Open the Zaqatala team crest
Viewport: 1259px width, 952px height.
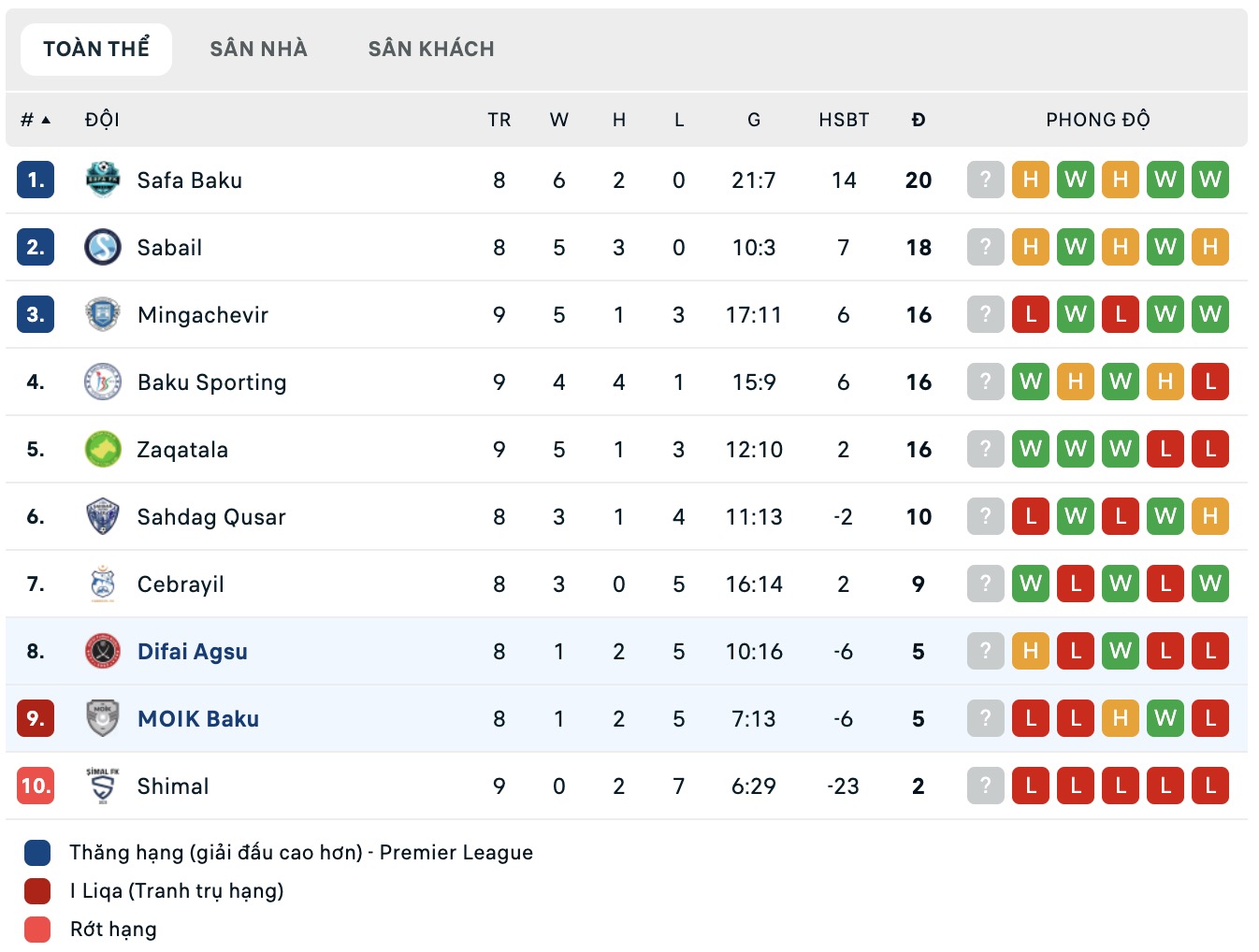pyautogui.click(x=103, y=449)
